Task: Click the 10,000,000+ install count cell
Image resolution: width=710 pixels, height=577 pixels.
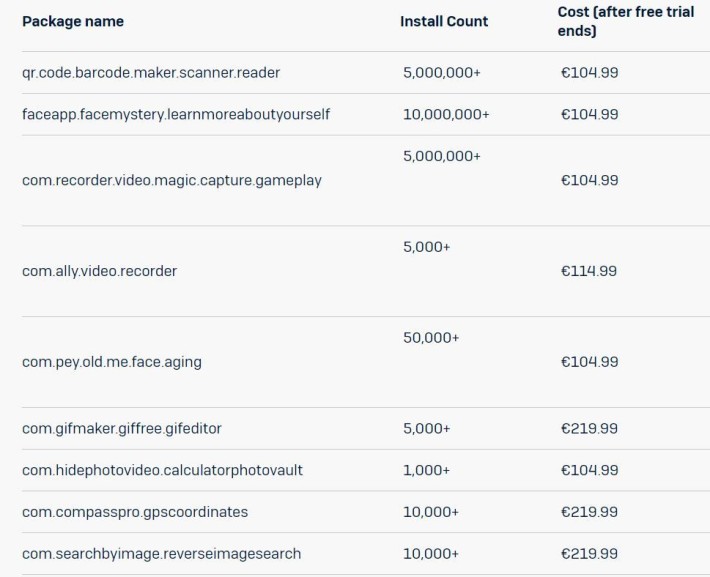Action: click(446, 115)
